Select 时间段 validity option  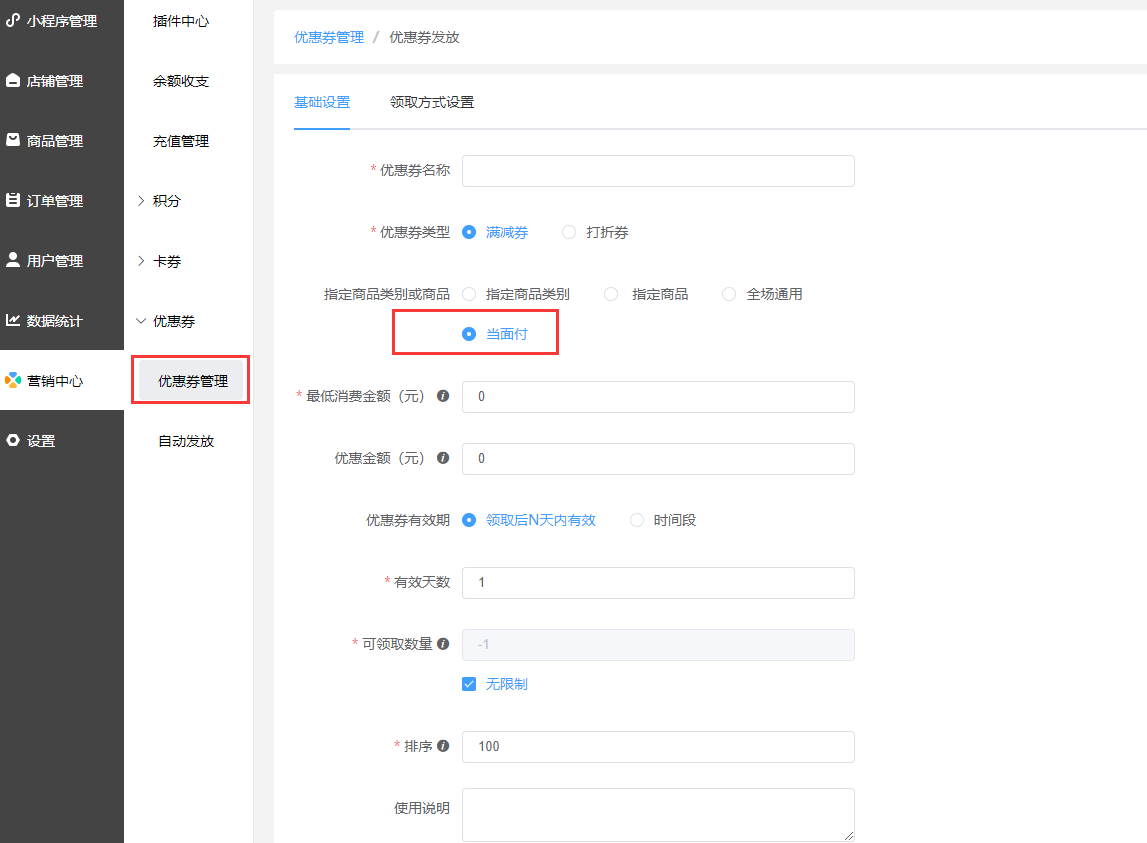tap(637, 520)
